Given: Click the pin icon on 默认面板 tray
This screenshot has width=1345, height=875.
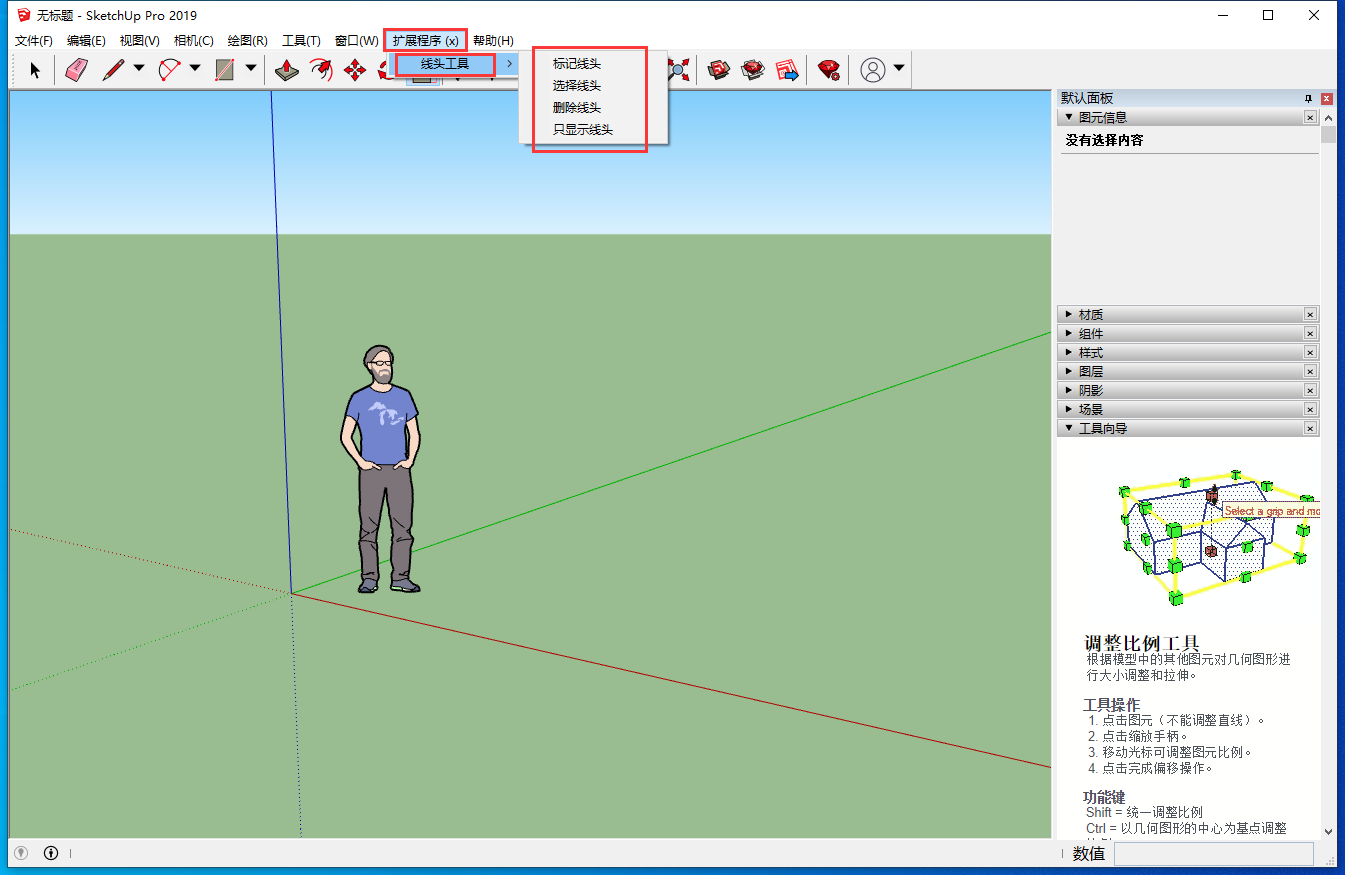Looking at the screenshot, I should (x=1308, y=98).
